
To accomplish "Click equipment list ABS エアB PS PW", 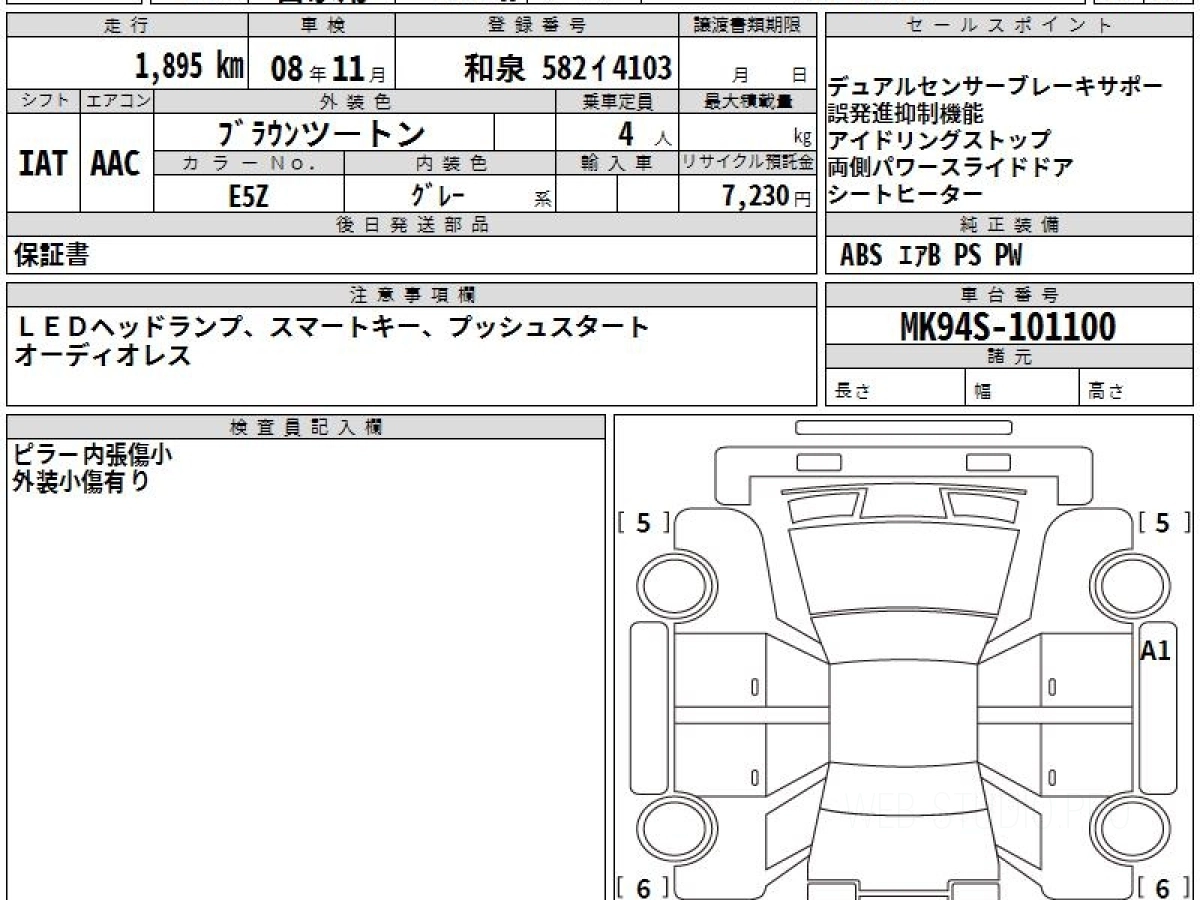I will pyautogui.click(x=931, y=256).
